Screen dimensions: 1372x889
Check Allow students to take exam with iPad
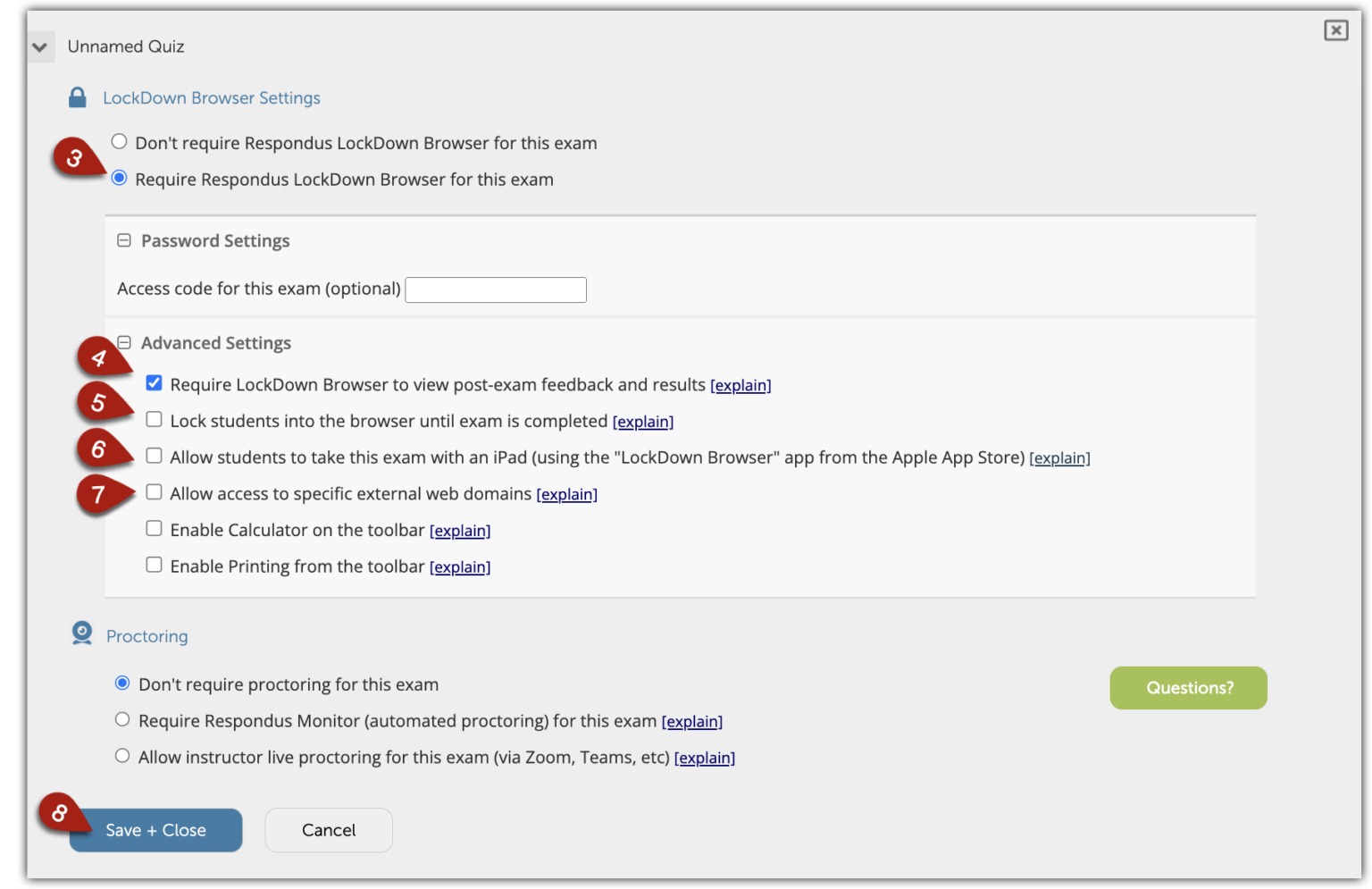click(x=155, y=457)
